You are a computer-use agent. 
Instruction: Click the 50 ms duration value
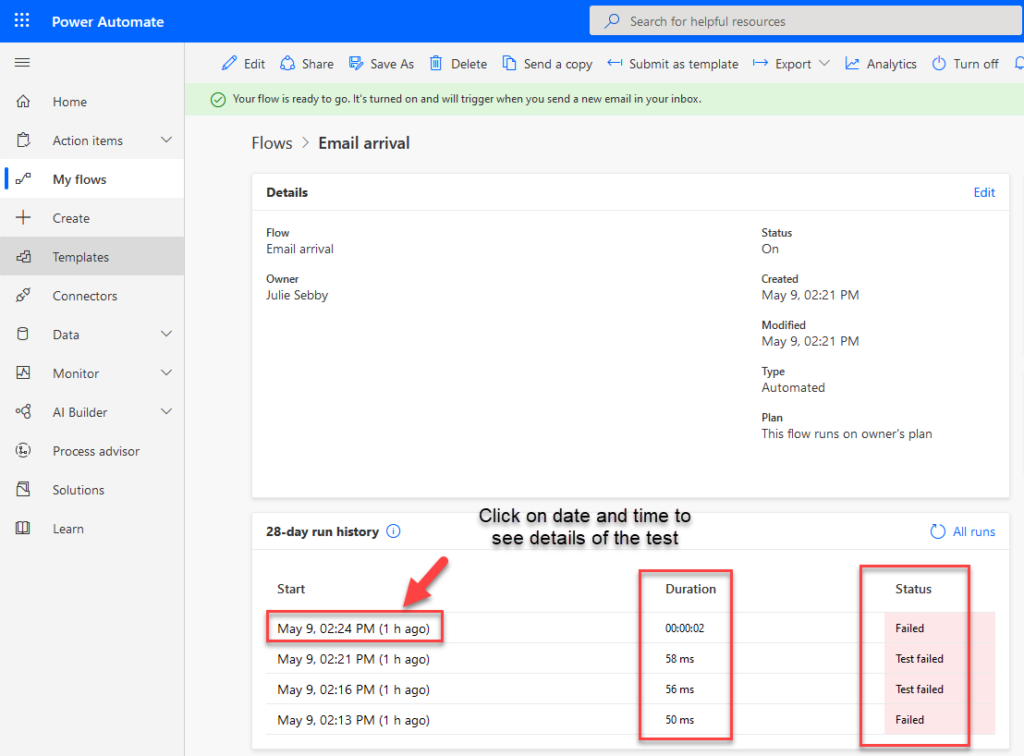tap(679, 720)
